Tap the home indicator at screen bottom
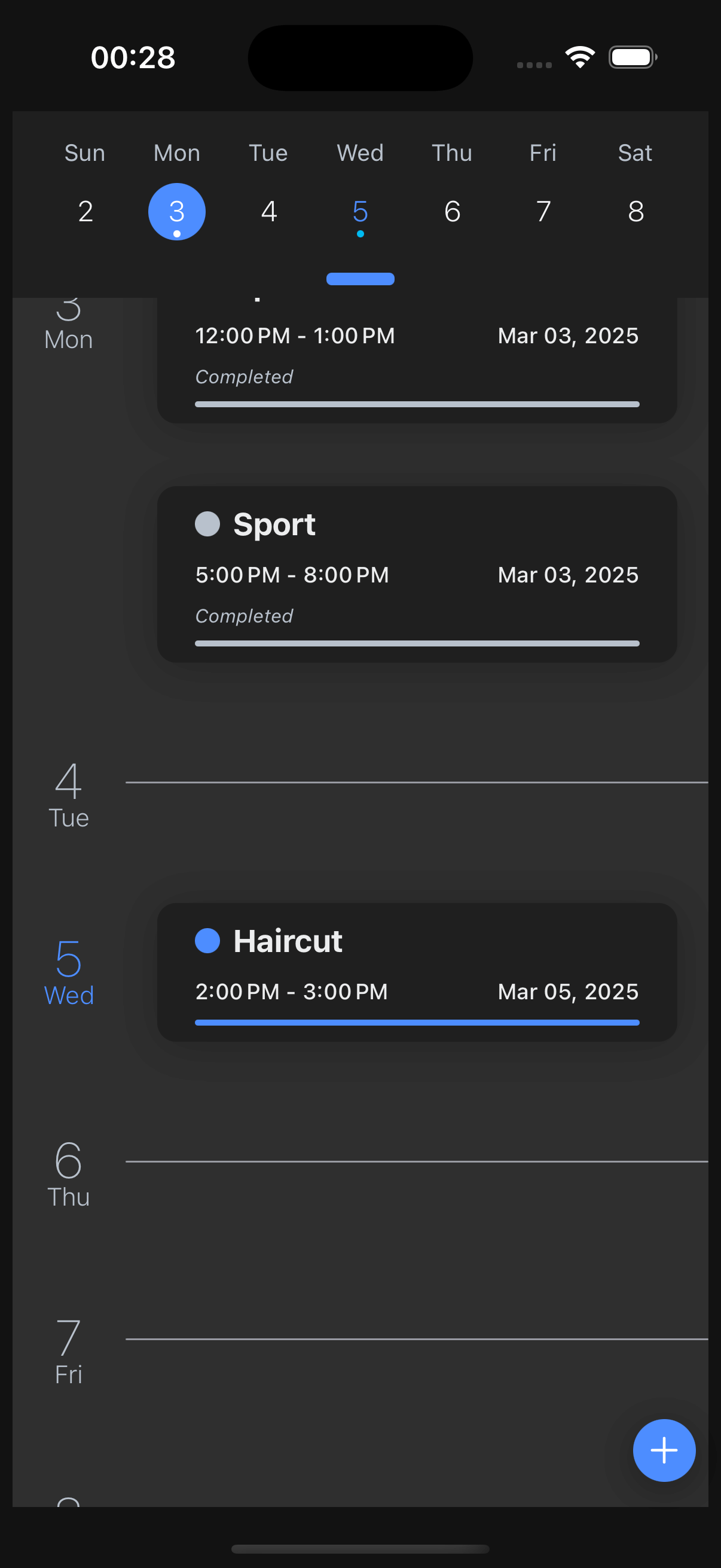The width and height of the screenshot is (721, 1568). pyautogui.click(x=360, y=1548)
